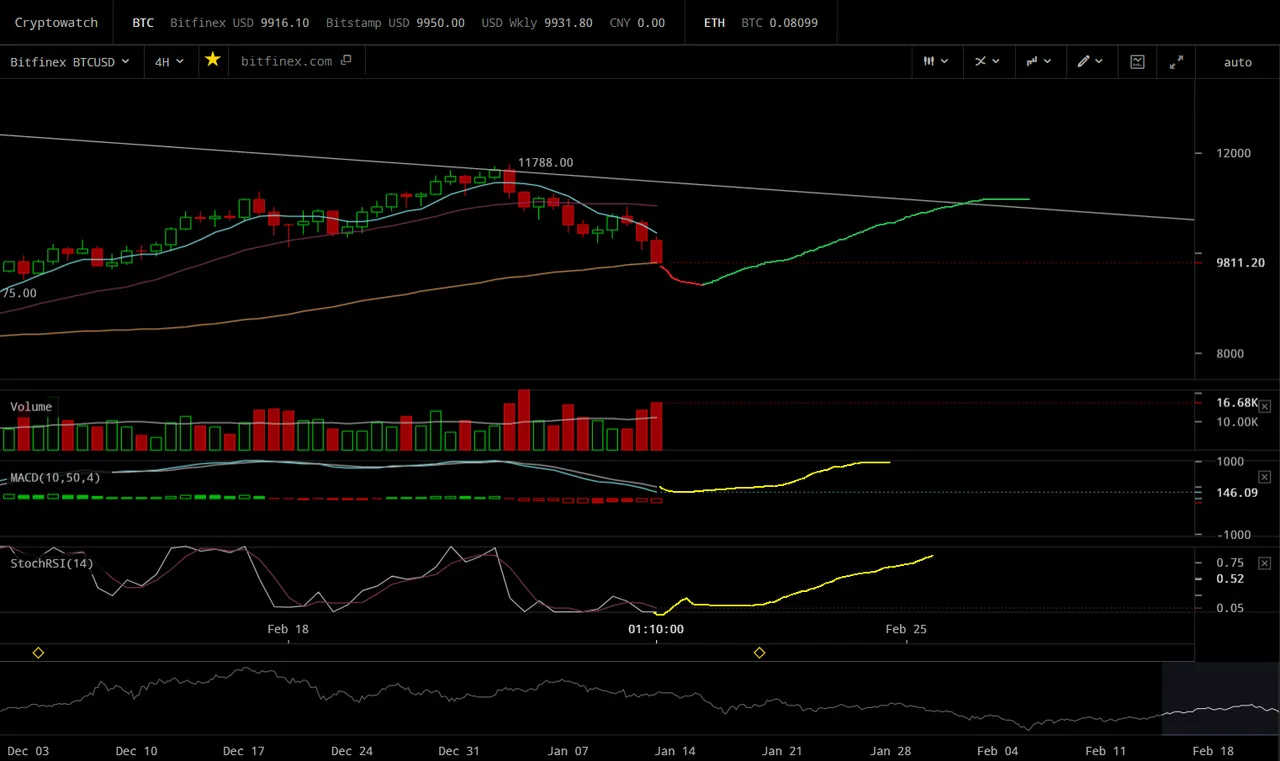Click the Dec 17 label in overview timeline
Screen dimensions: 1280x761
coord(243,751)
